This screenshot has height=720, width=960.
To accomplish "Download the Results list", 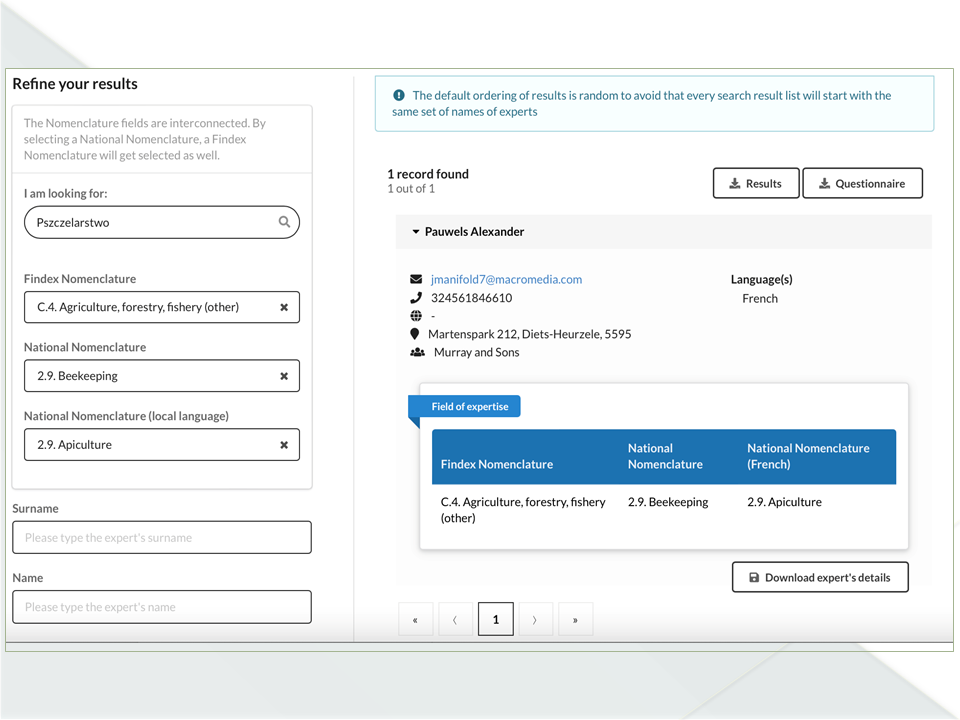I will (x=755, y=184).
